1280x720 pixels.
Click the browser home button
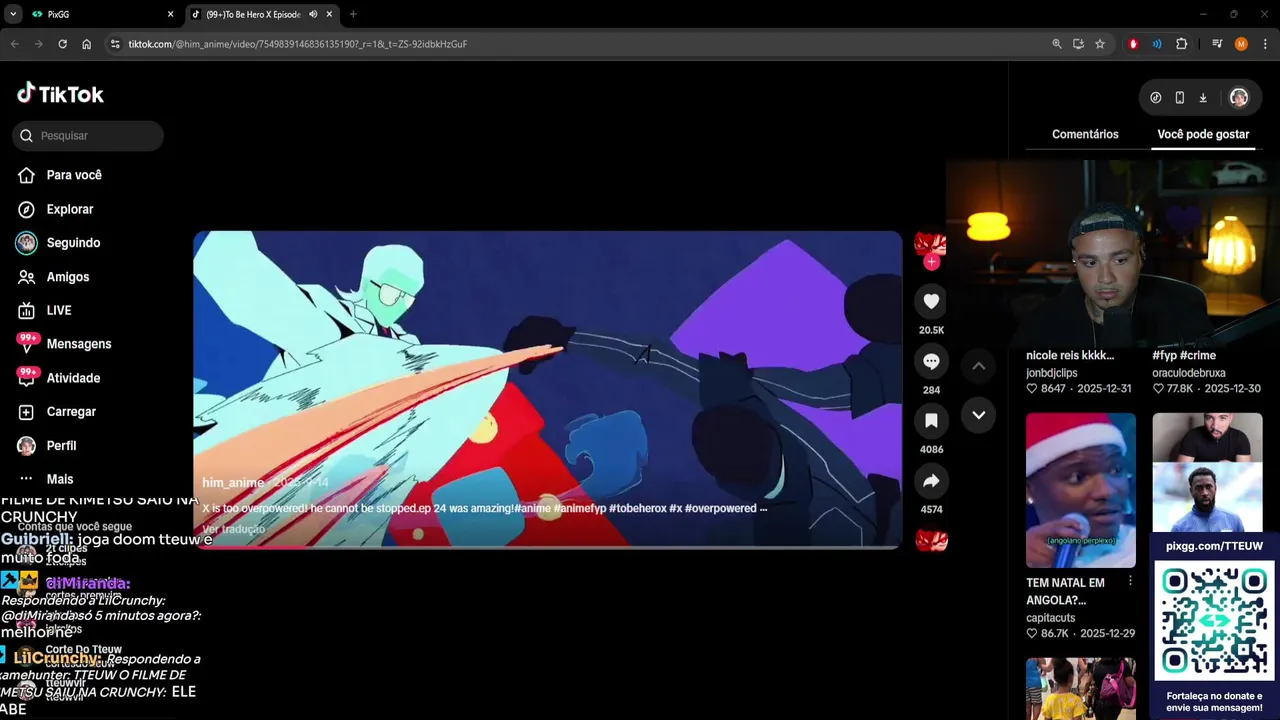(86, 44)
